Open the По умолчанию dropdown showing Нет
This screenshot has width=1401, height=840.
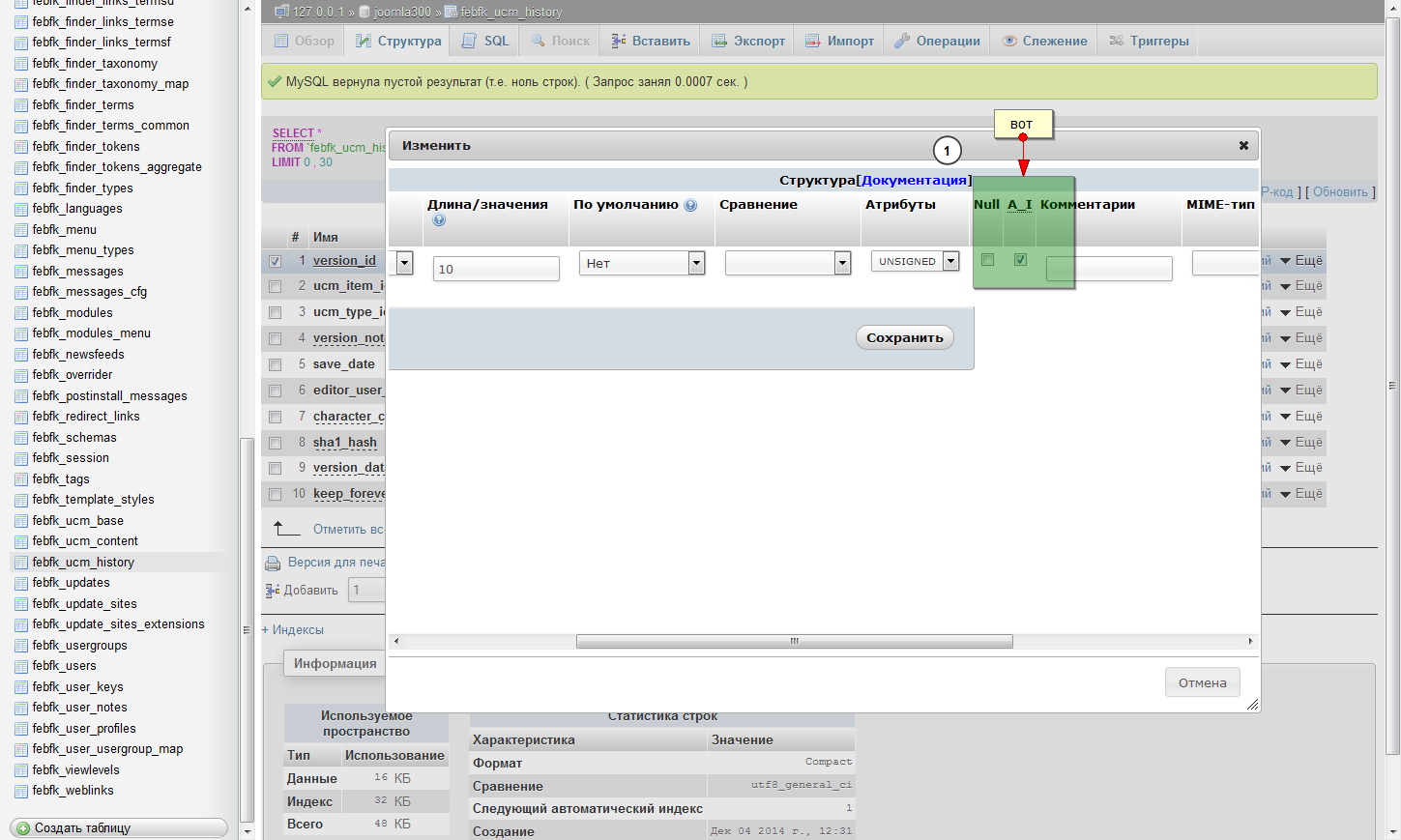point(641,263)
